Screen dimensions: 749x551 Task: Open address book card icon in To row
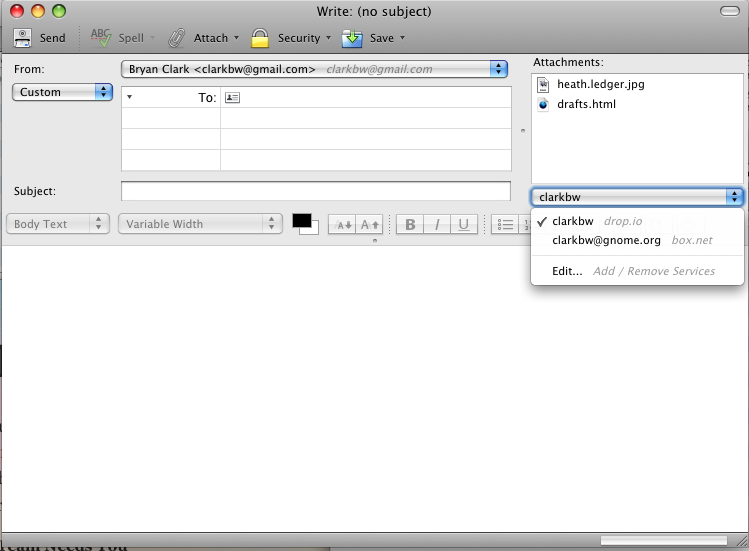[232, 97]
